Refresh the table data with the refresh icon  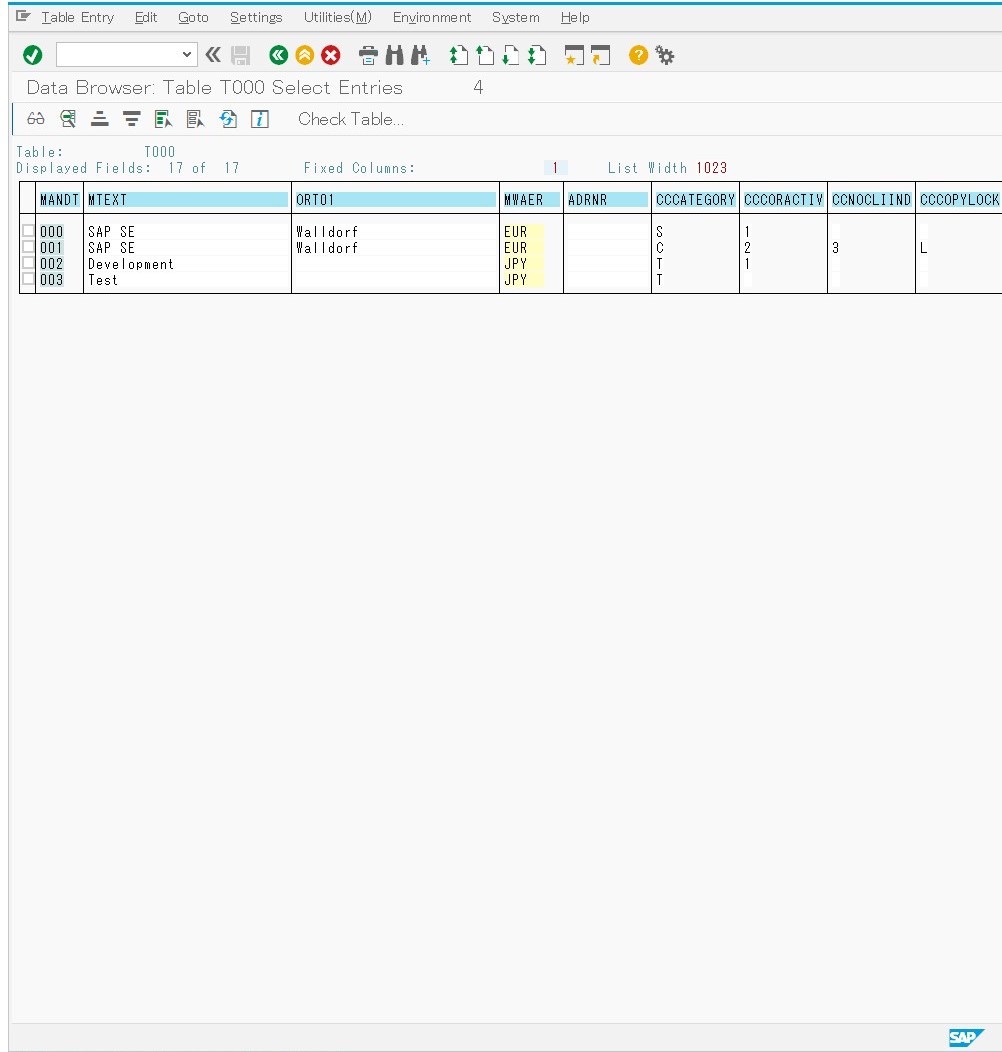228,119
